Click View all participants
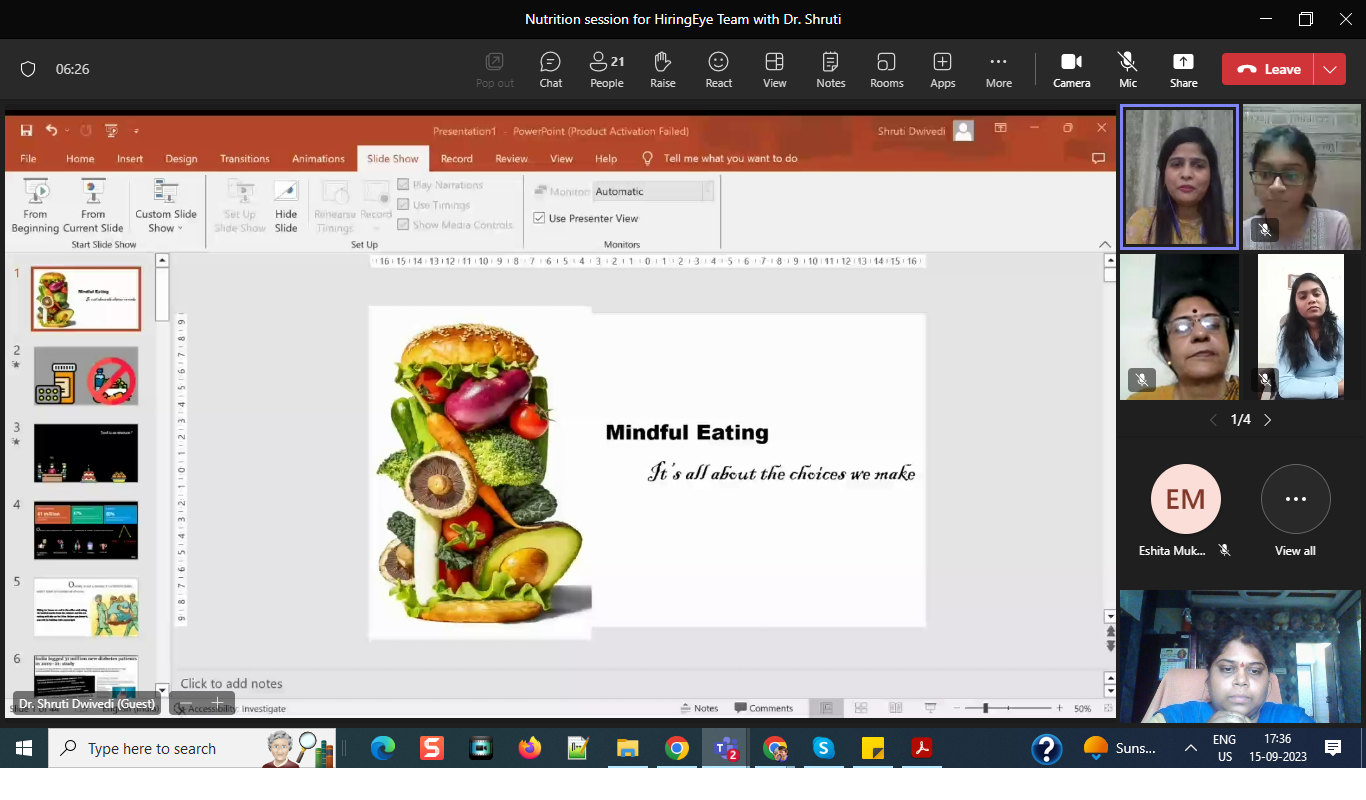 1295,499
